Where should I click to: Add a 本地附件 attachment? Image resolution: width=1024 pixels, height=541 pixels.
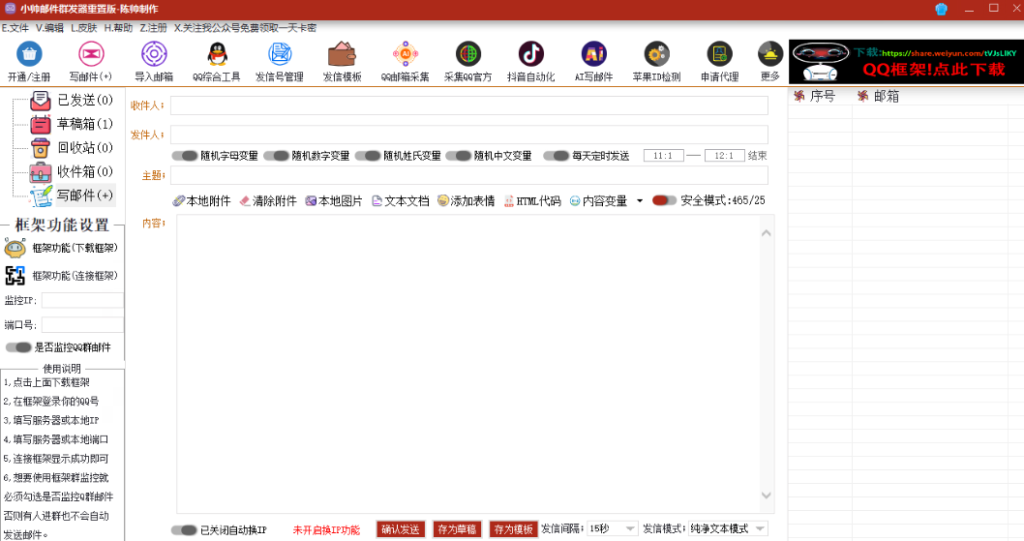point(202,201)
